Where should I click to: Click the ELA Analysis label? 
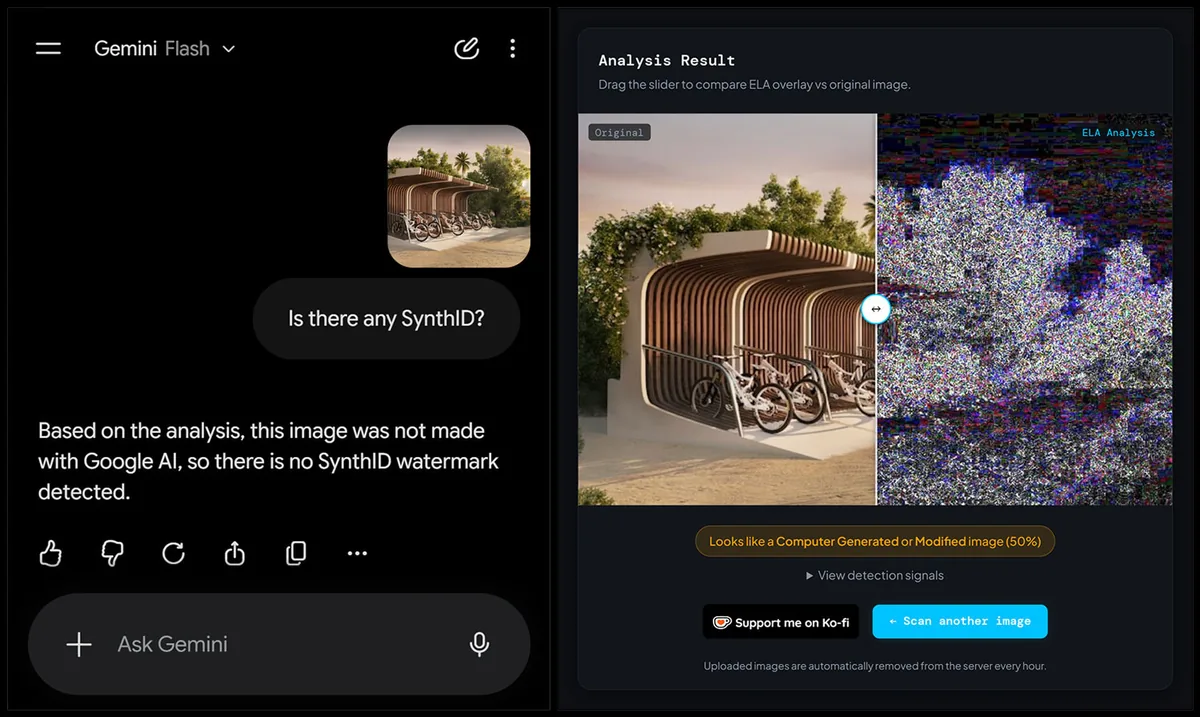[x=1118, y=132]
